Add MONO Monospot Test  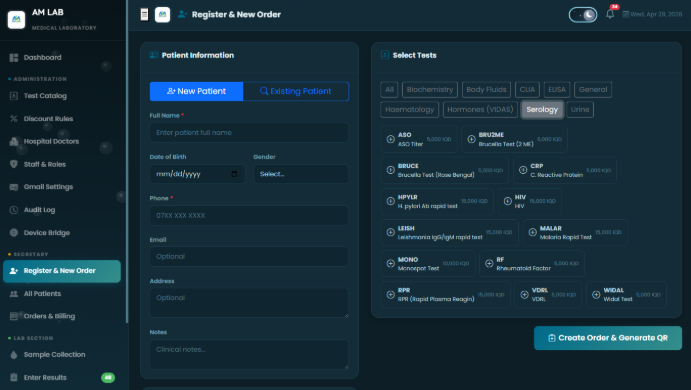coord(428,264)
